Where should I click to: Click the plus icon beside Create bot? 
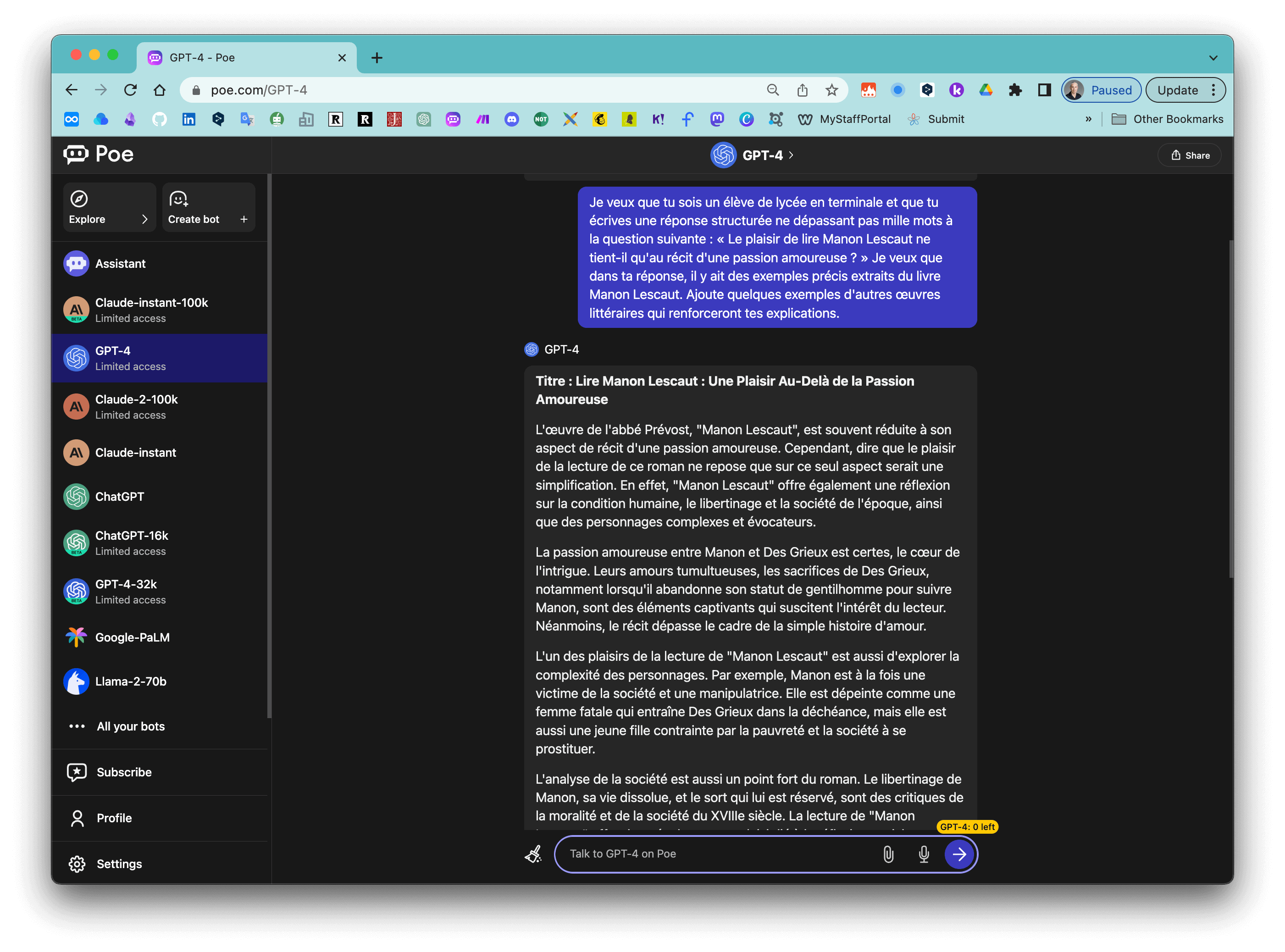pos(244,220)
